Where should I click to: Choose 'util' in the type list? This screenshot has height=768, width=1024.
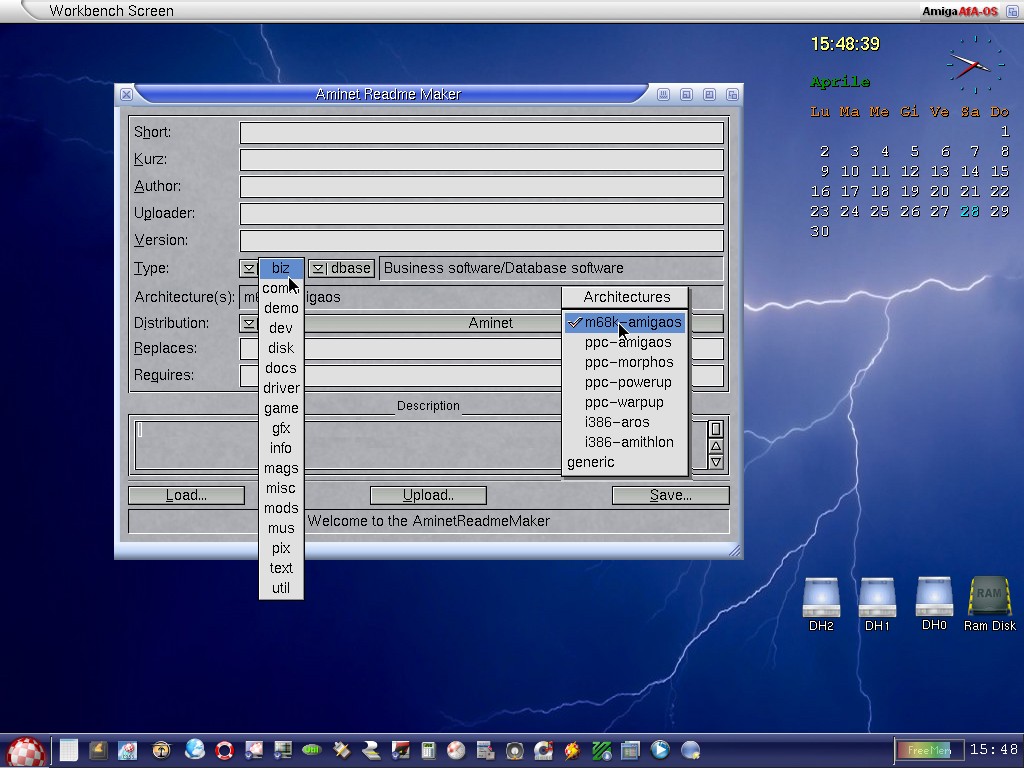click(281, 588)
